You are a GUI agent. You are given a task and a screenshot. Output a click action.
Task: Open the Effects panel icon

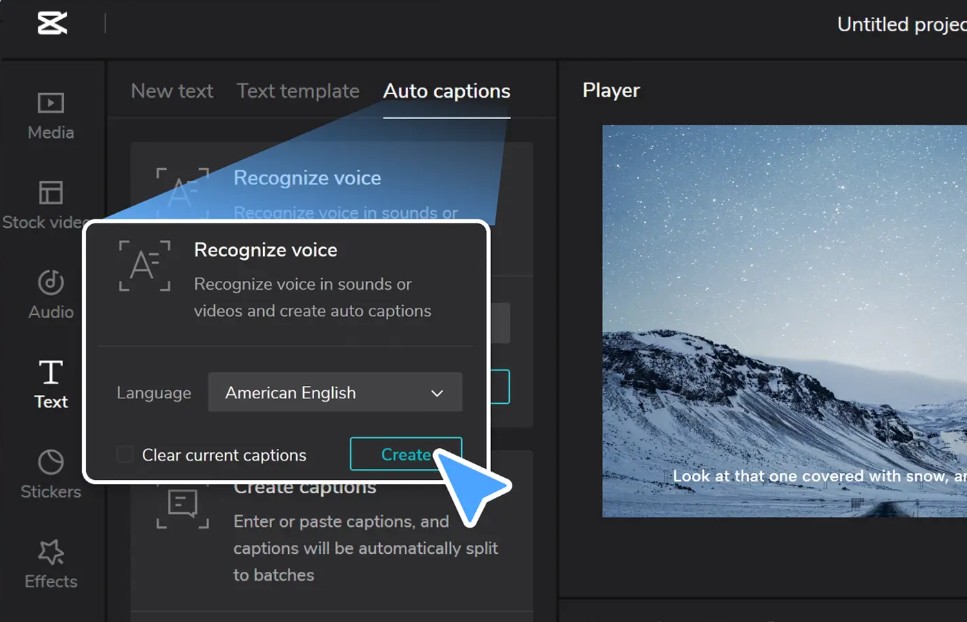pos(51,552)
